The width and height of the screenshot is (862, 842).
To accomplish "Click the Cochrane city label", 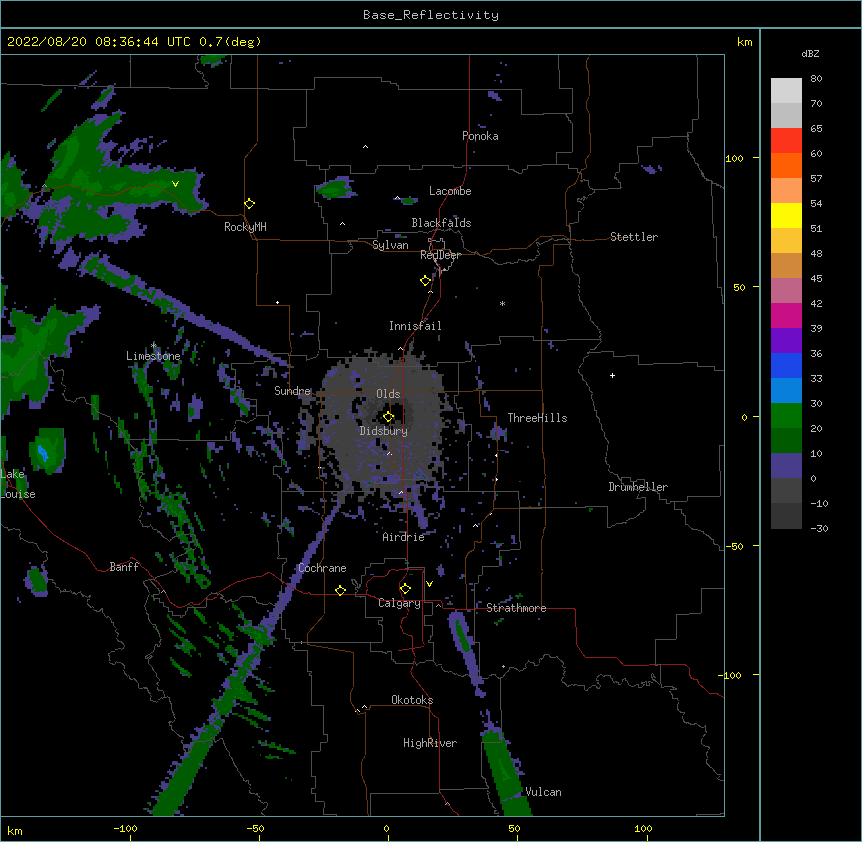I will click(322, 568).
